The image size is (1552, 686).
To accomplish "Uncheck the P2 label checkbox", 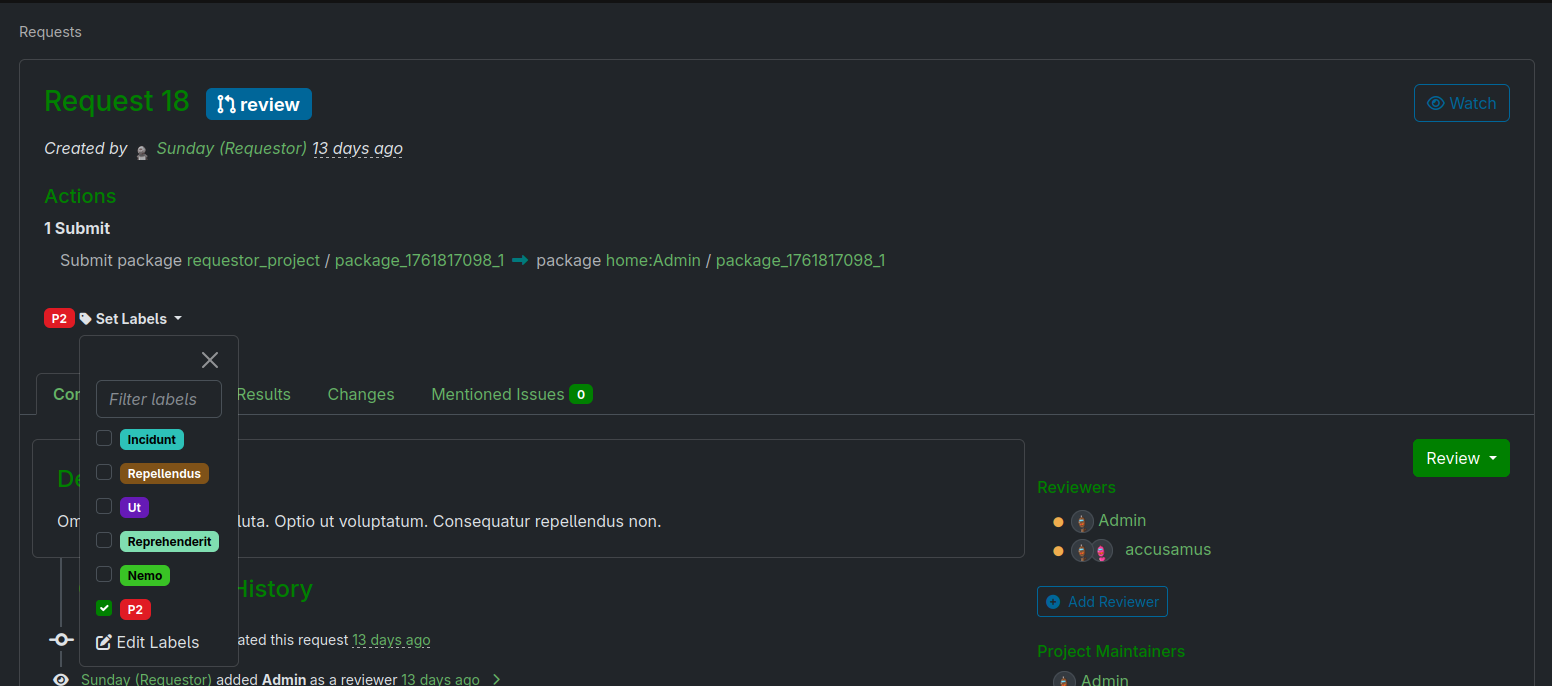I will 104,608.
